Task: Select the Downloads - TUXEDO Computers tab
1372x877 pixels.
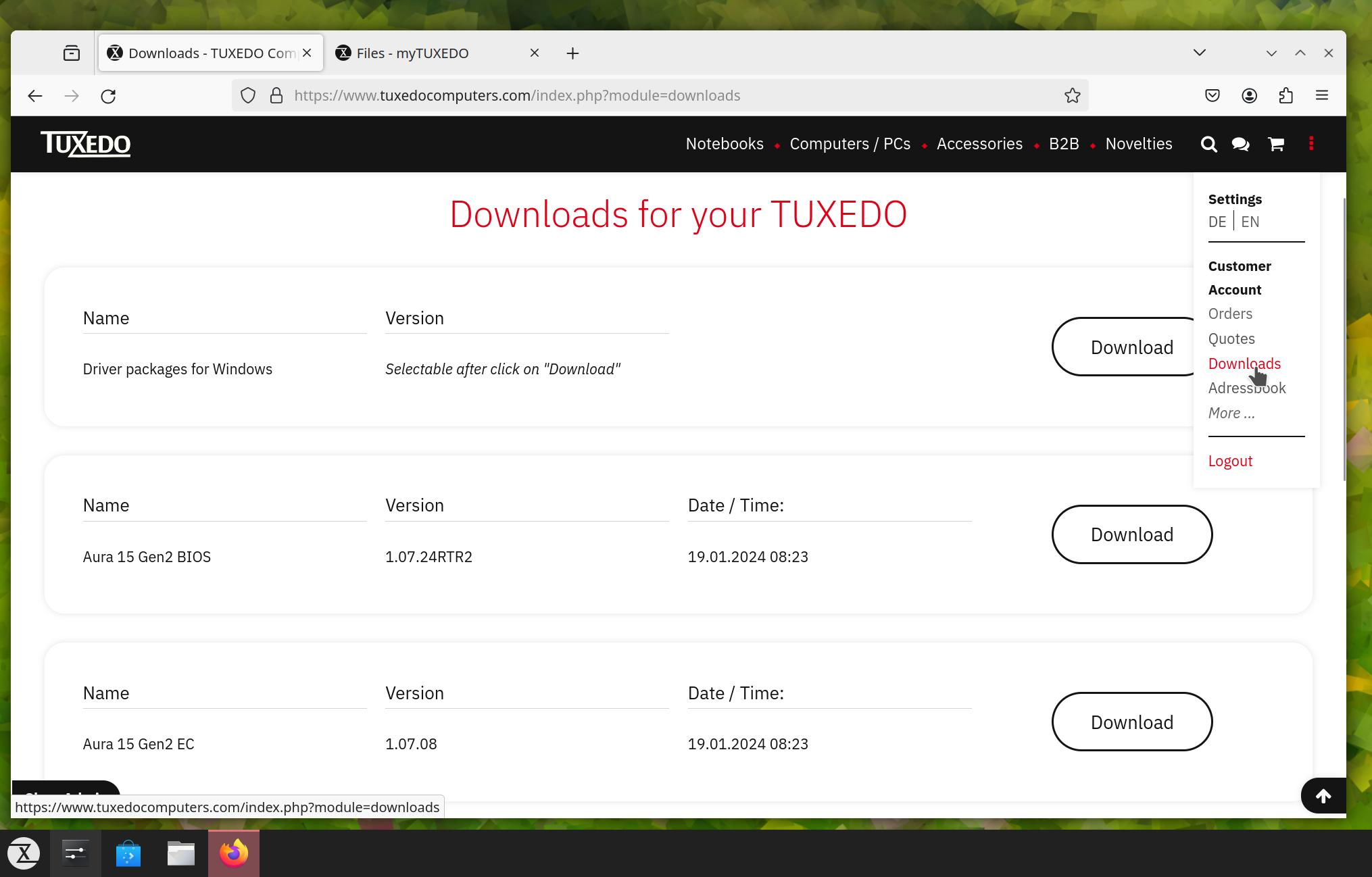Action: tap(211, 53)
